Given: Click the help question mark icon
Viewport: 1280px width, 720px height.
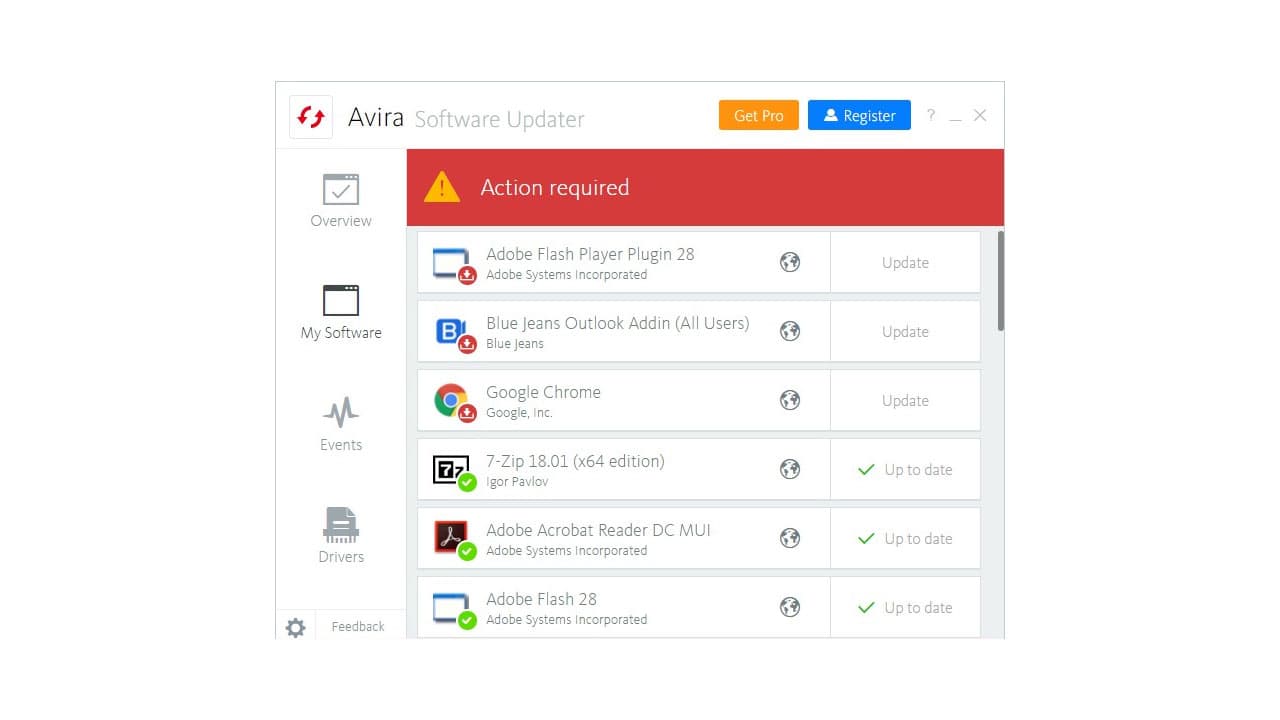Looking at the screenshot, I should click(930, 115).
